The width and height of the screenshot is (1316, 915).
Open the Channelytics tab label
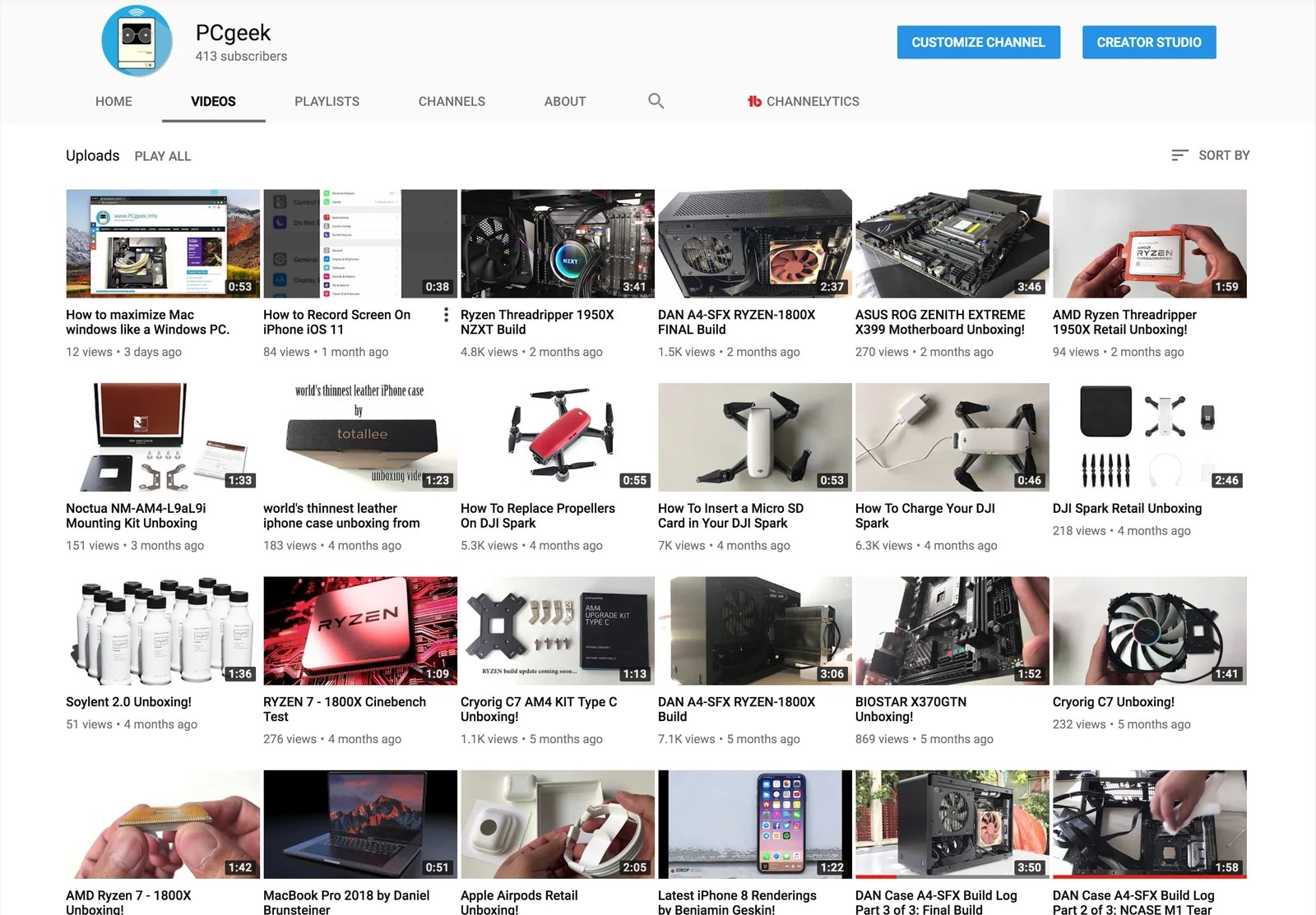(813, 101)
